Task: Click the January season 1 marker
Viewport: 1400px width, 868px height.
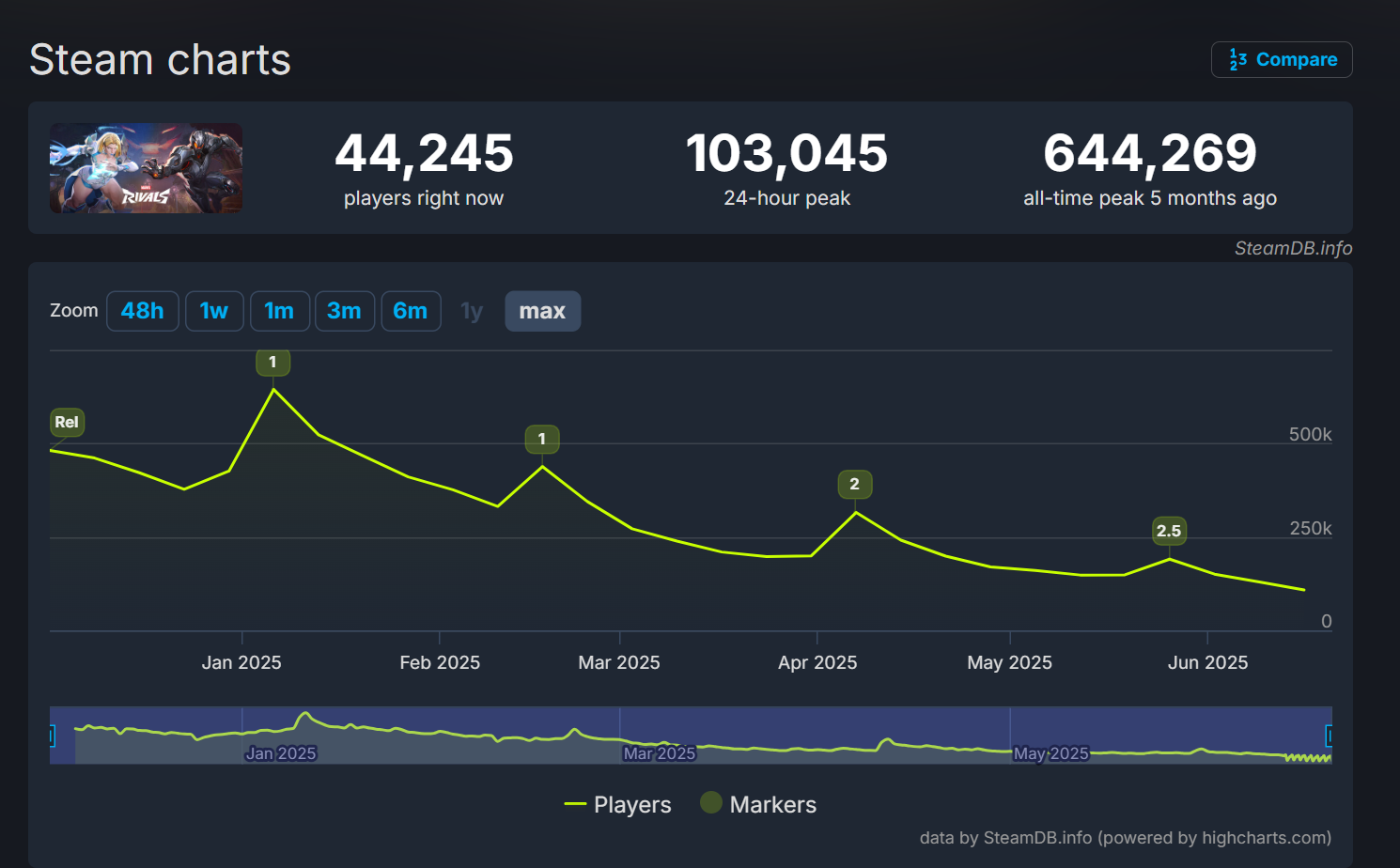Action: point(272,362)
